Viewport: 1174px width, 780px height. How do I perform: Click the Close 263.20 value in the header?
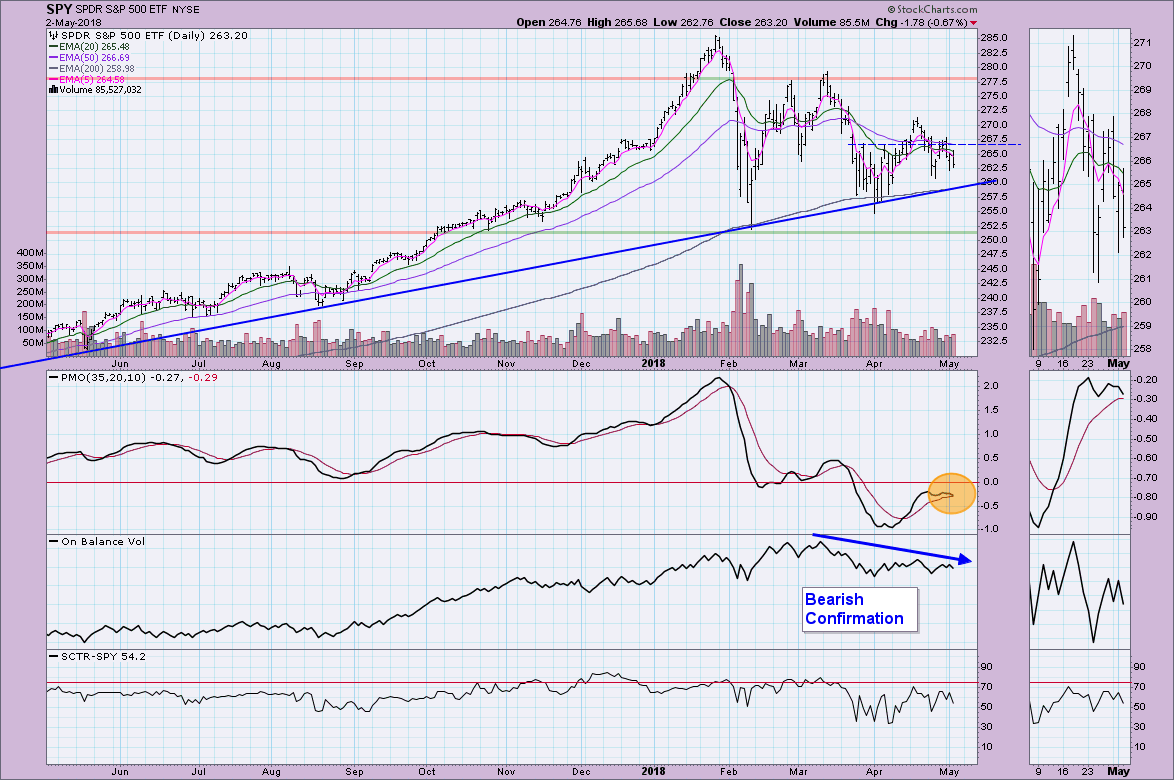[753, 22]
